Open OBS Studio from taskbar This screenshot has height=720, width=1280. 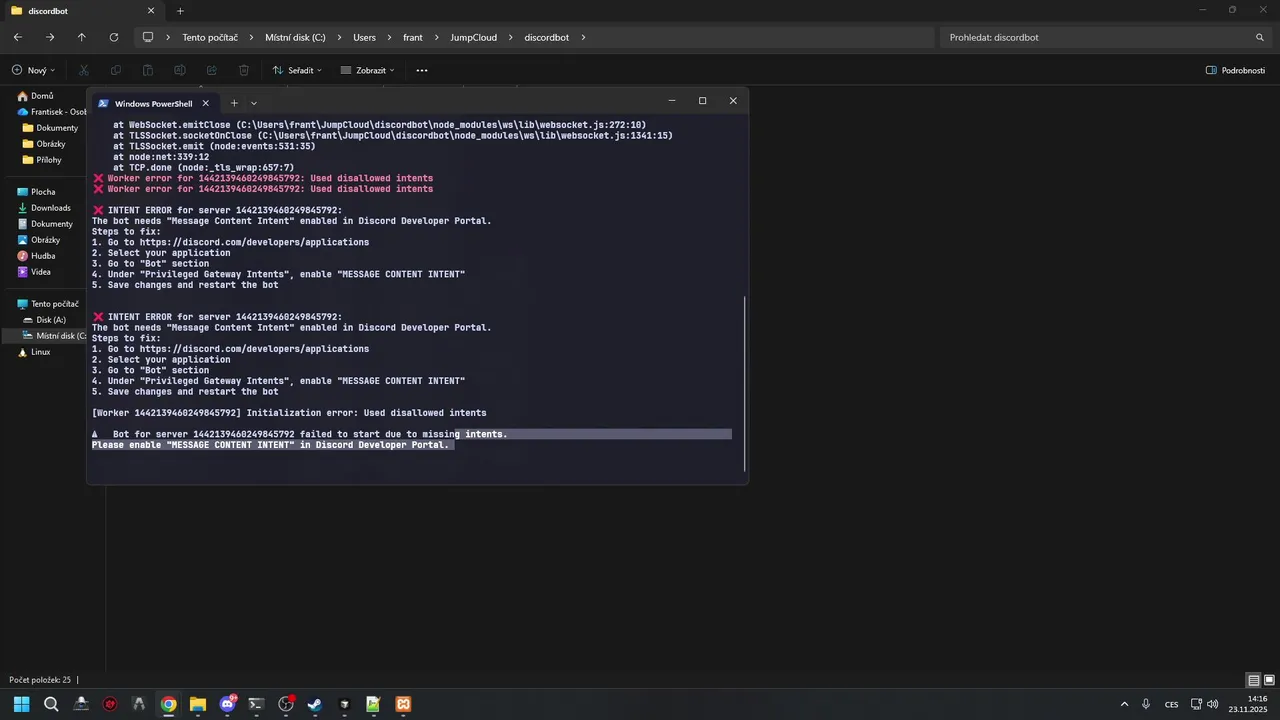point(286,704)
